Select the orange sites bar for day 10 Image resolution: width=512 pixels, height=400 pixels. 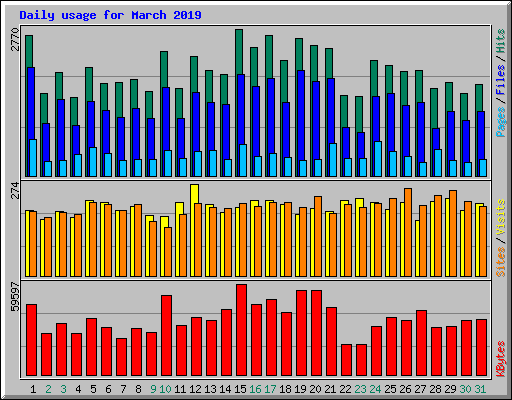168,252
